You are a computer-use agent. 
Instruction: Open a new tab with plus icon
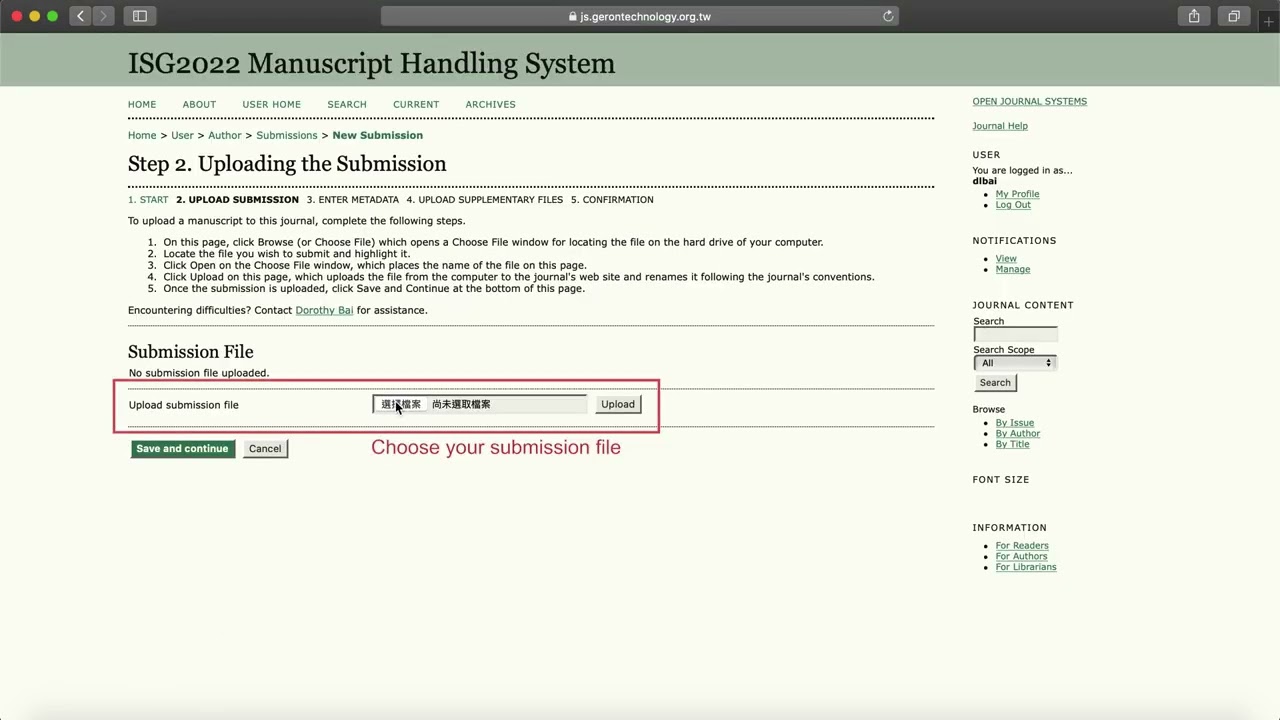[1269, 21]
